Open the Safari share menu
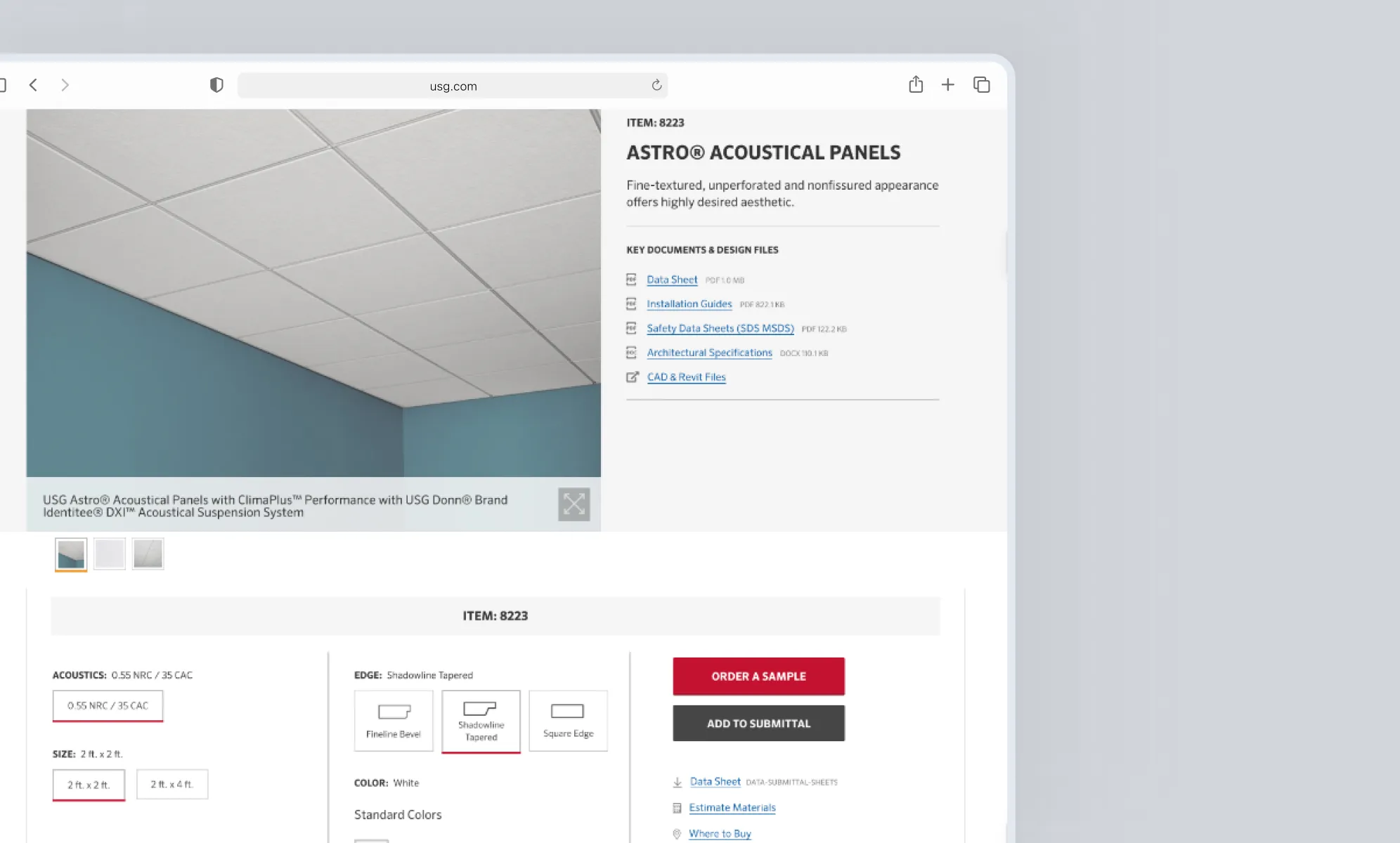 (x=916, y=84)
